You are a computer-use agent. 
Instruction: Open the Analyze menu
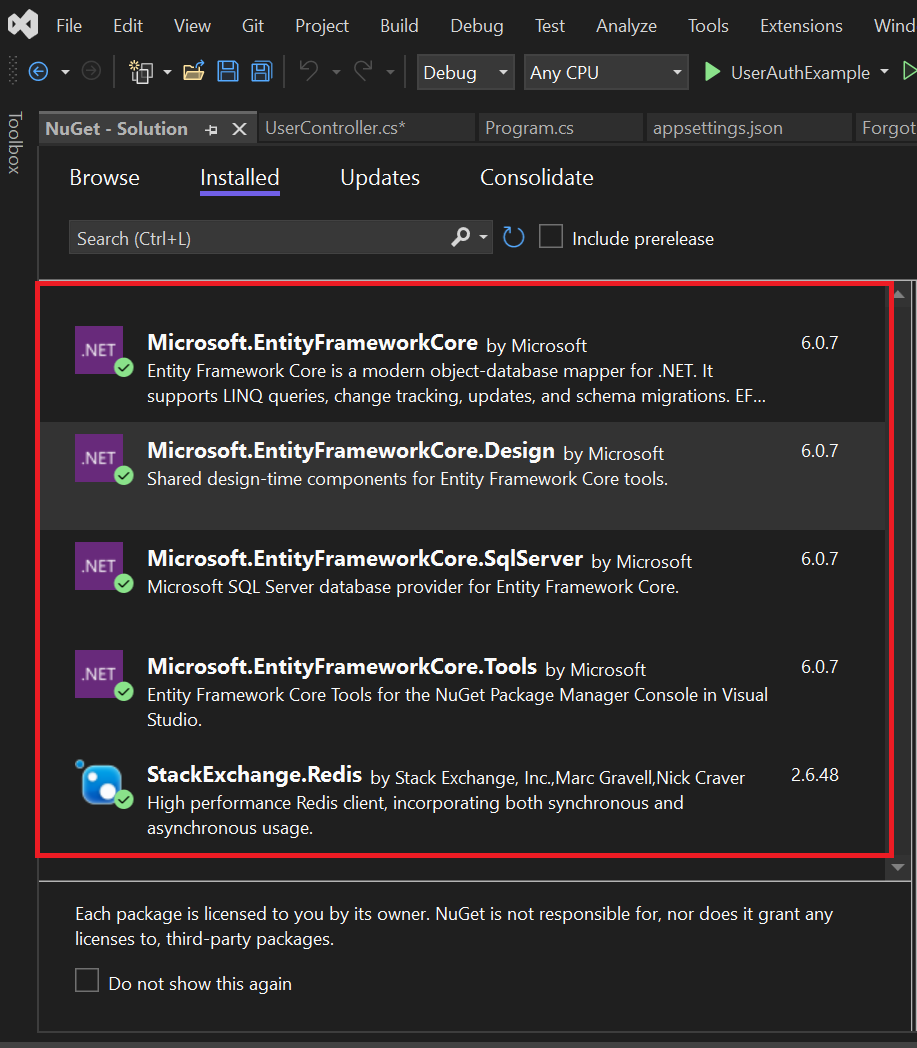626,25
